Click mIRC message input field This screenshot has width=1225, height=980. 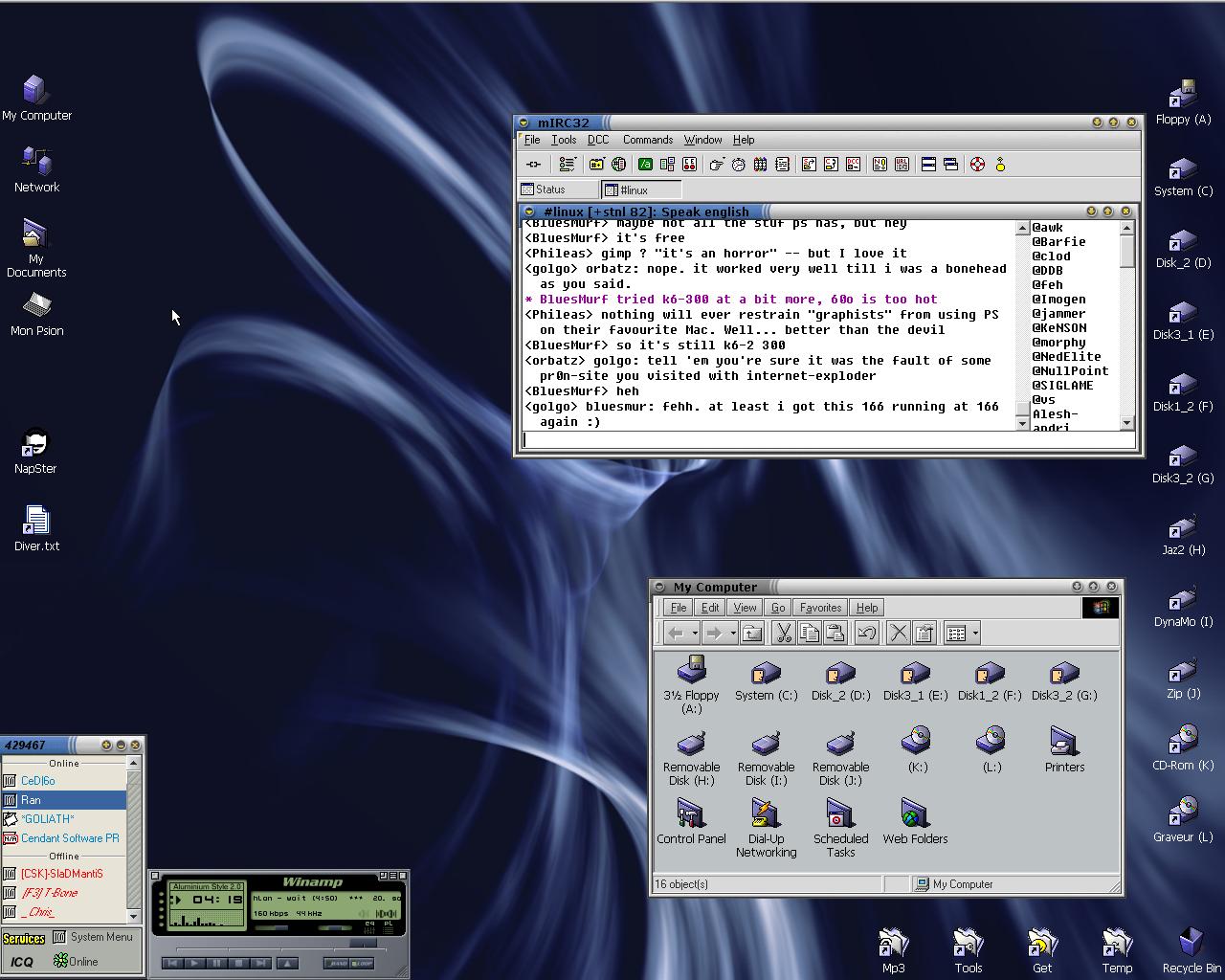click(x=828, y=440)
